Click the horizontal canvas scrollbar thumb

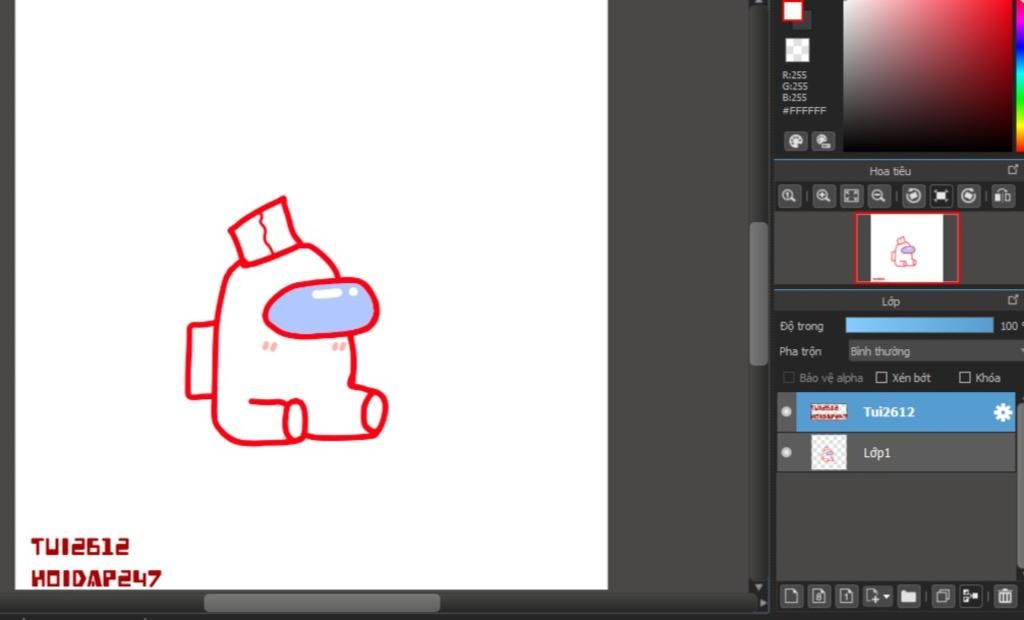[x=322, y=602]
